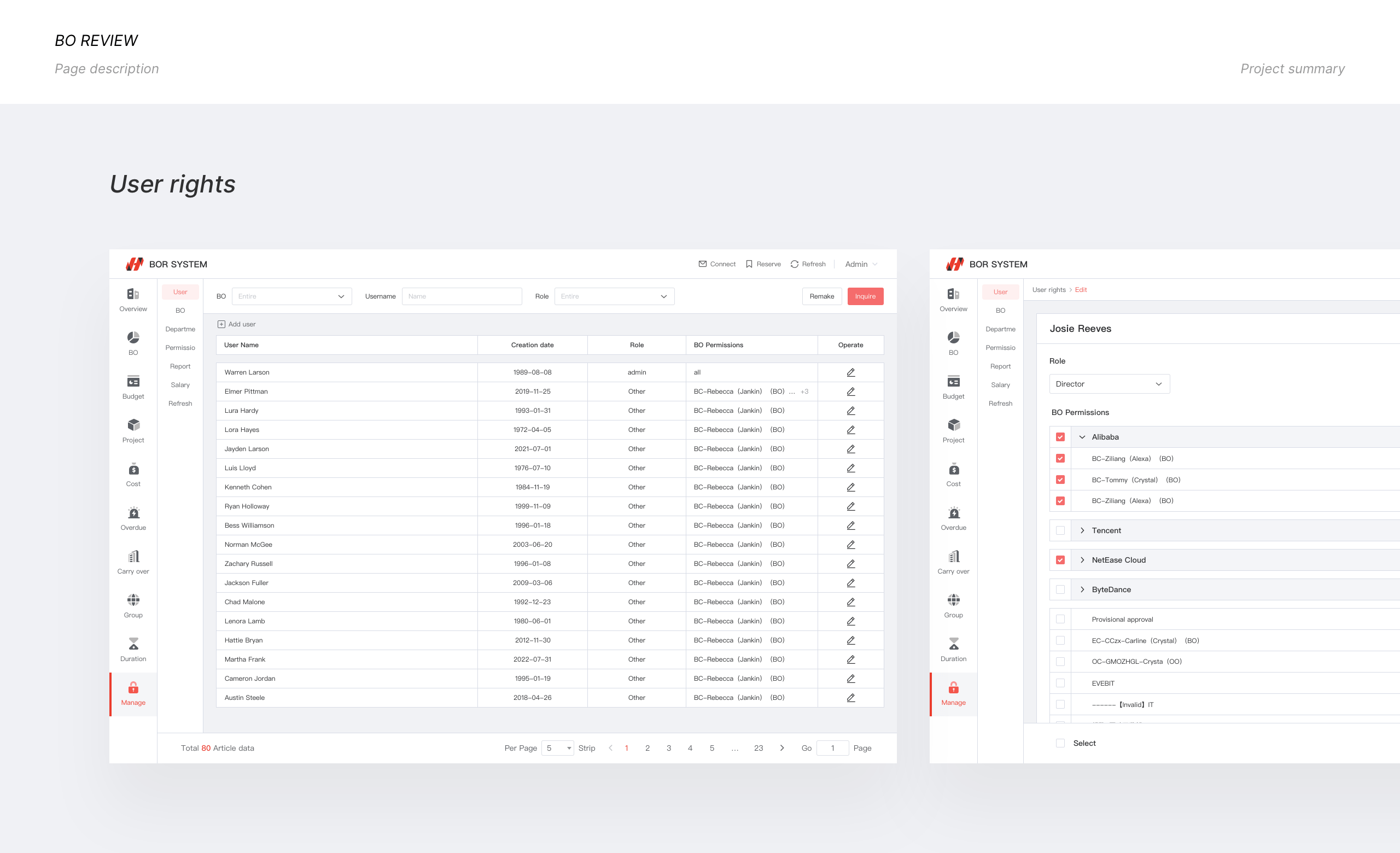Open Overdue alarm icon in left window
Screen dimensions: 1400x853
(x=133, y=513)
